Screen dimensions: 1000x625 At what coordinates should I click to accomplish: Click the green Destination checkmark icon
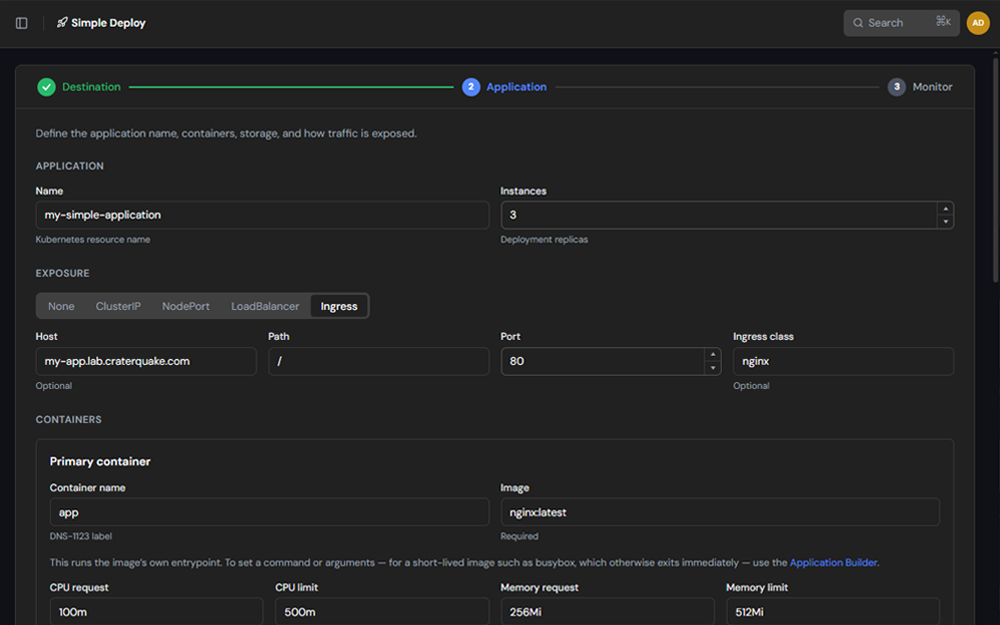pos(46,87)
